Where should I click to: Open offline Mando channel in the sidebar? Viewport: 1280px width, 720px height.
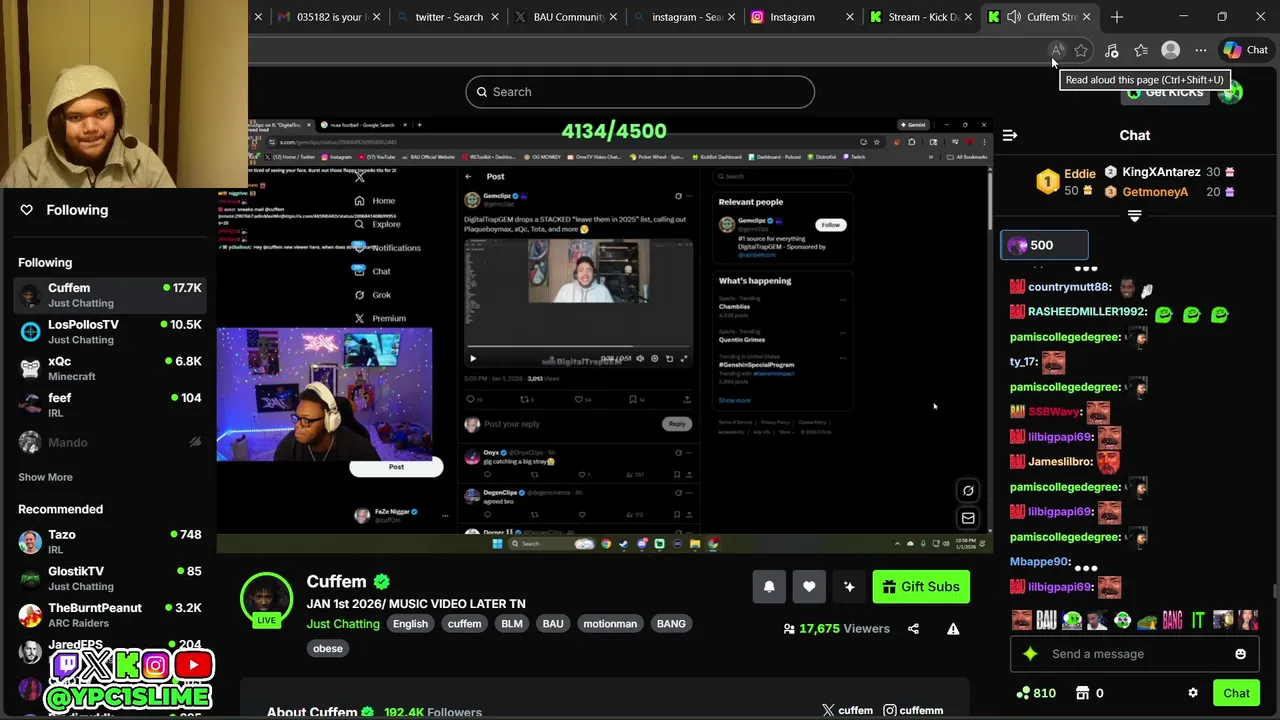click(110, 442)
